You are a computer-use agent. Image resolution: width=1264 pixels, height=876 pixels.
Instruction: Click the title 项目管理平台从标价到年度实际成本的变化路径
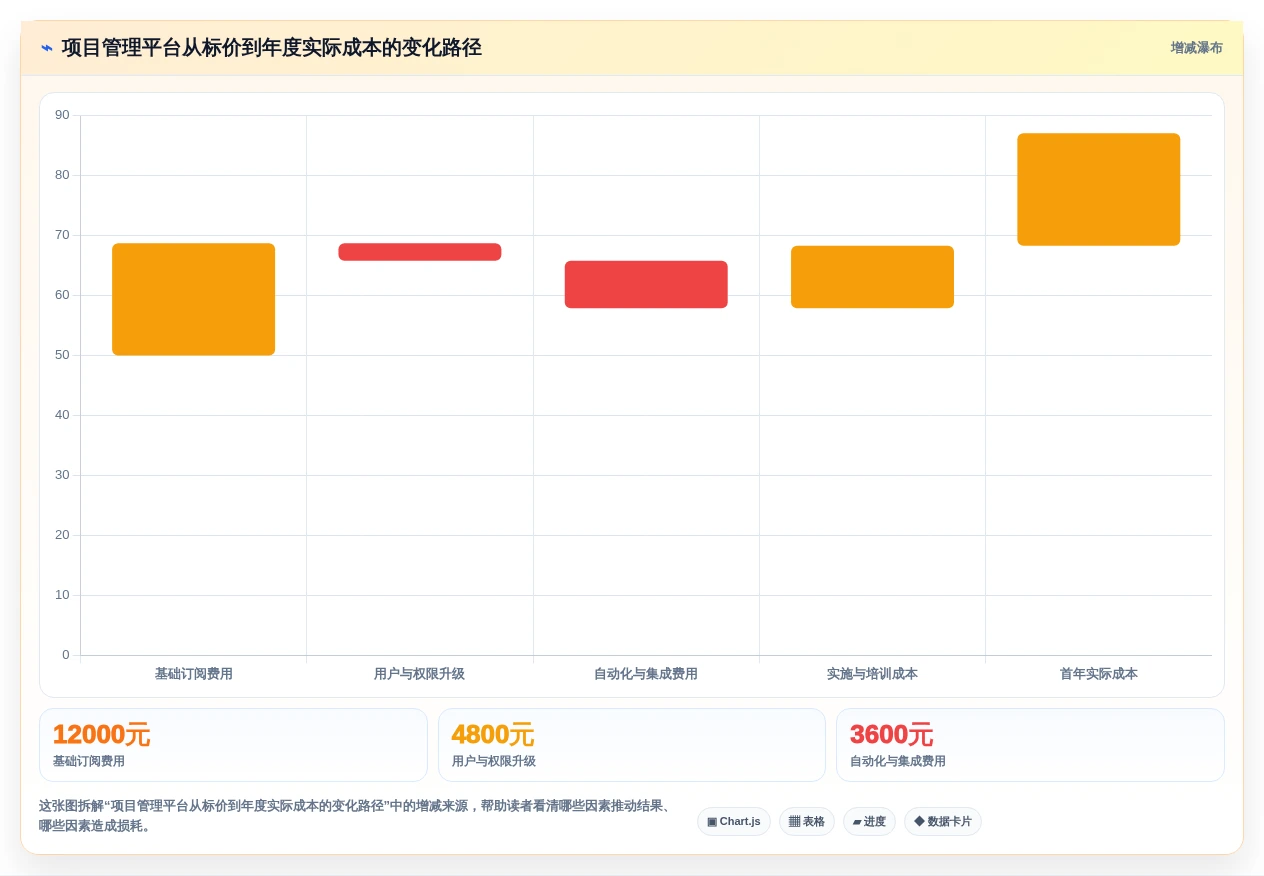(x=271, y=48)
